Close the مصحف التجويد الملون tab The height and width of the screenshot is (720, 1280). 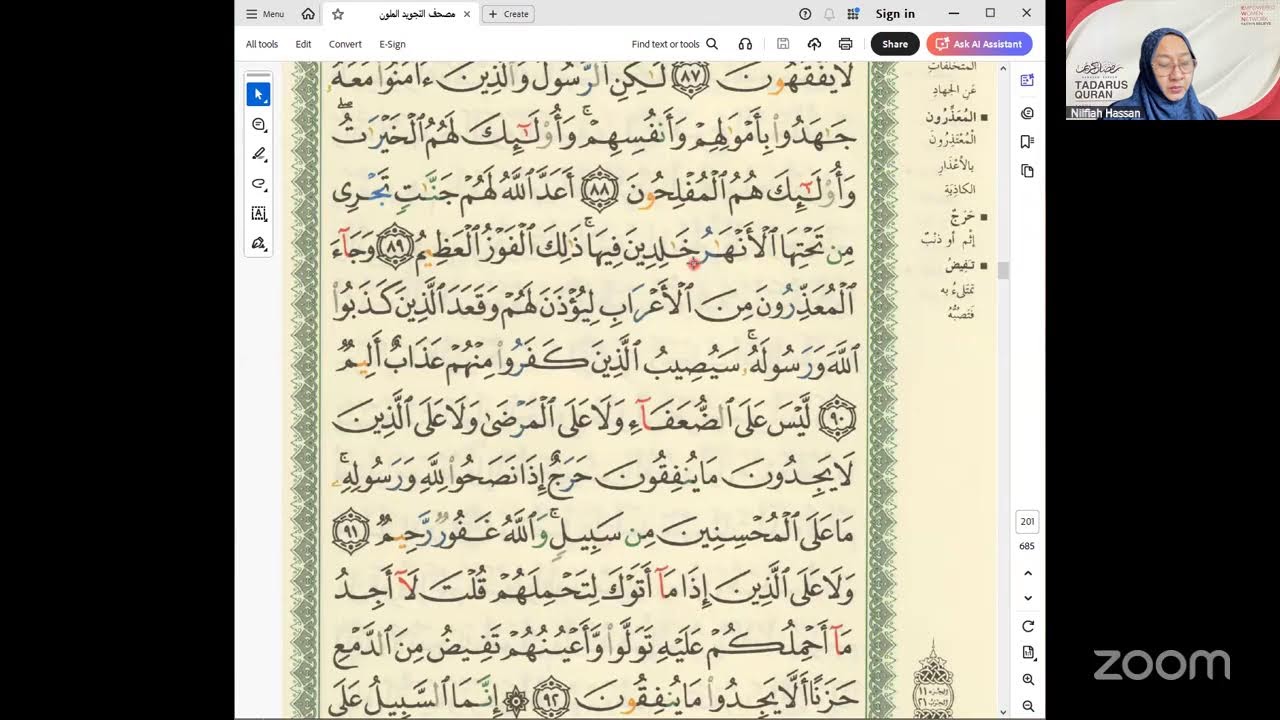(x=467, y=14)
